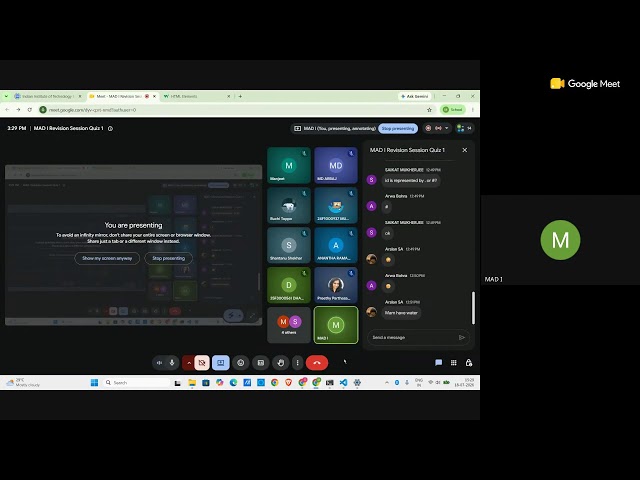Click Stop presenting in infinity mirror notice

(169, 258)
